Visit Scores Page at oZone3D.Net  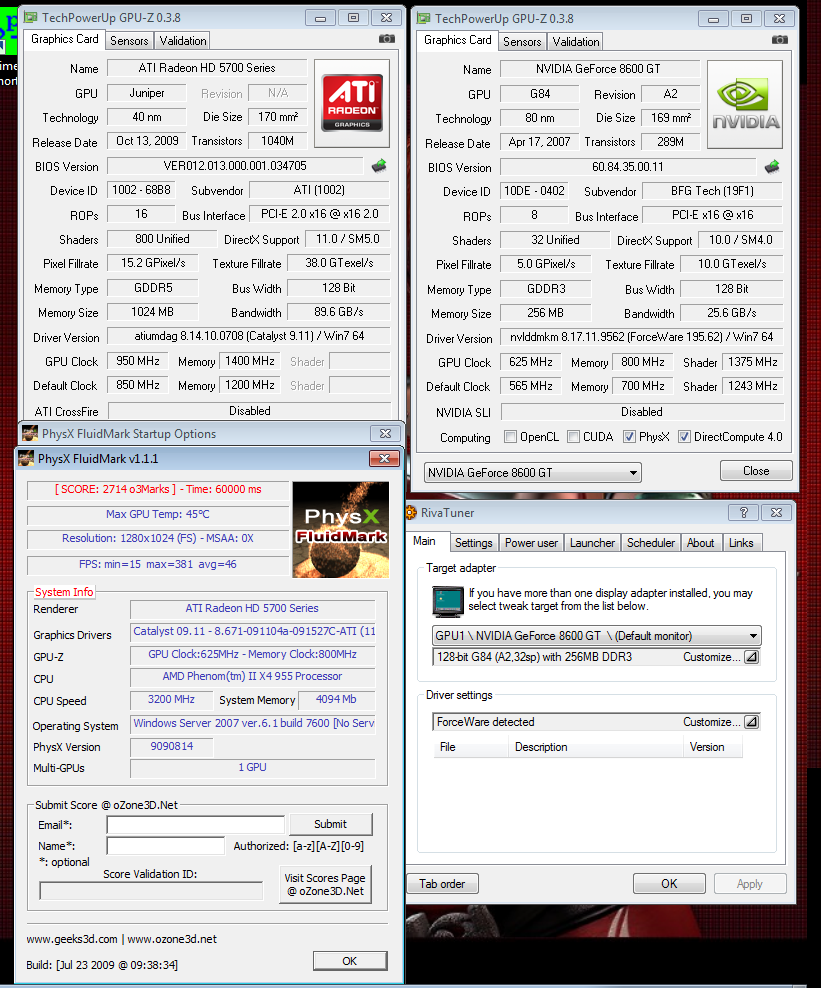(x=325, y=884)
